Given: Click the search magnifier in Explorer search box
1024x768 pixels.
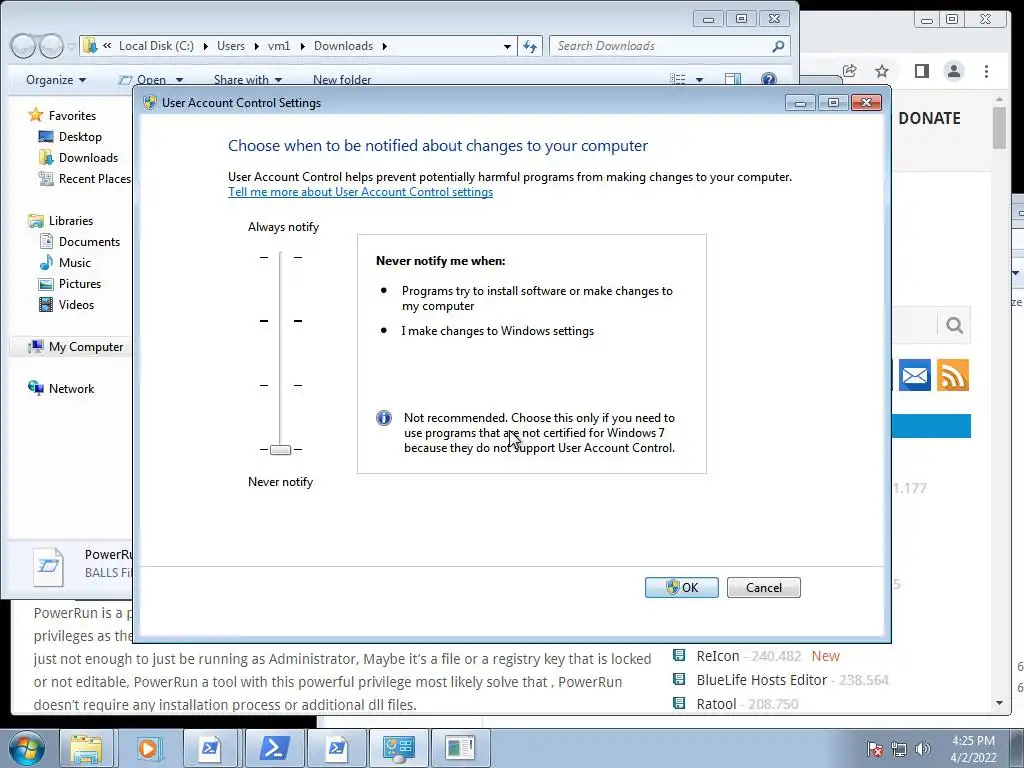Looking at the screenshot, I should click(x=778, y=46).
